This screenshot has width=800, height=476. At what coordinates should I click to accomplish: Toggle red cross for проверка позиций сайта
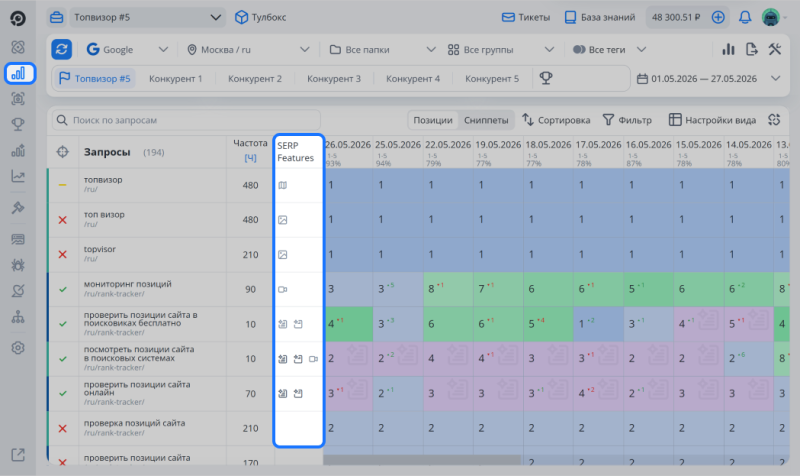pos(63,429)
